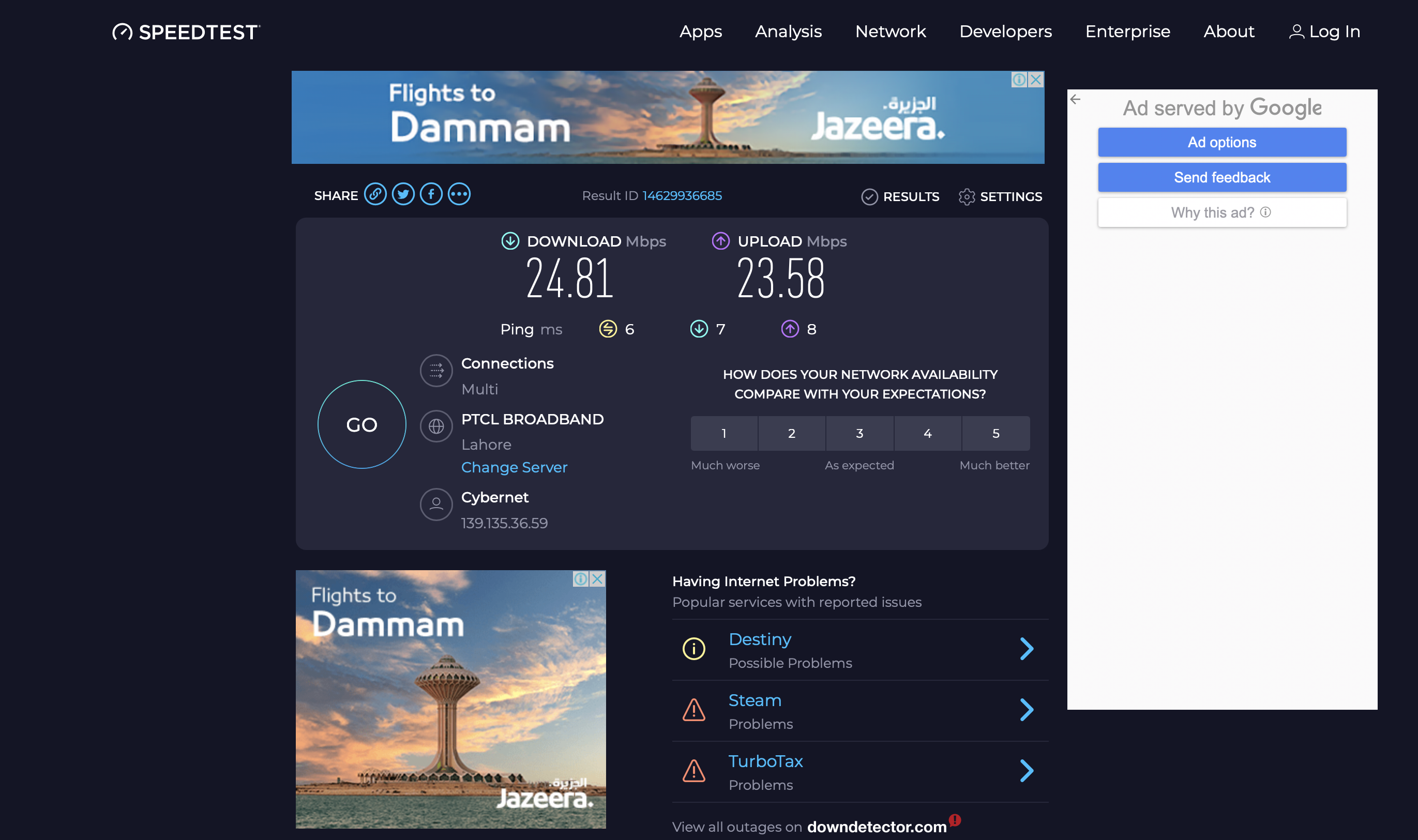Expand Destiny outage details chevron
The image size is (1418, 840).
click(x=1027, y=649)
